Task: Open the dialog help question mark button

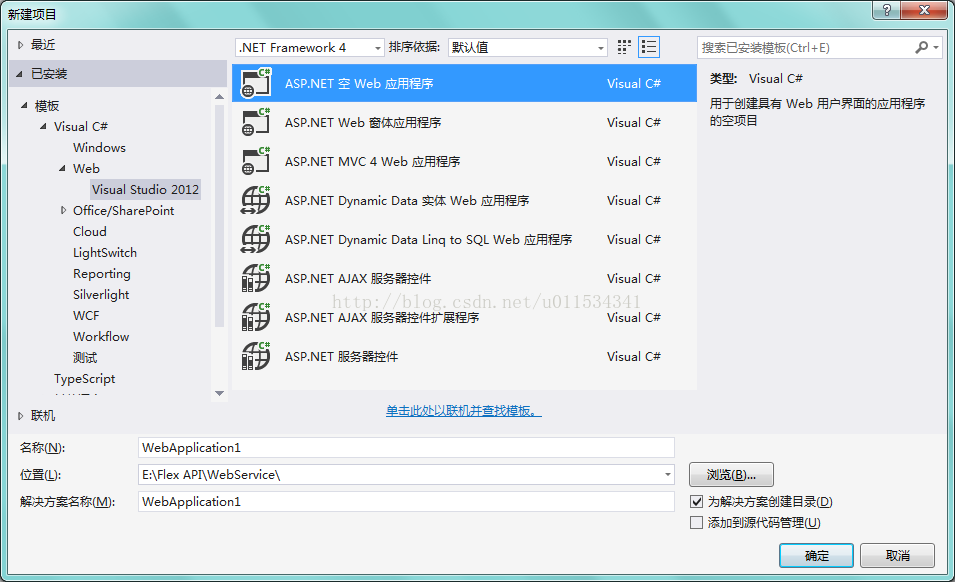Action: coord(886,10)
